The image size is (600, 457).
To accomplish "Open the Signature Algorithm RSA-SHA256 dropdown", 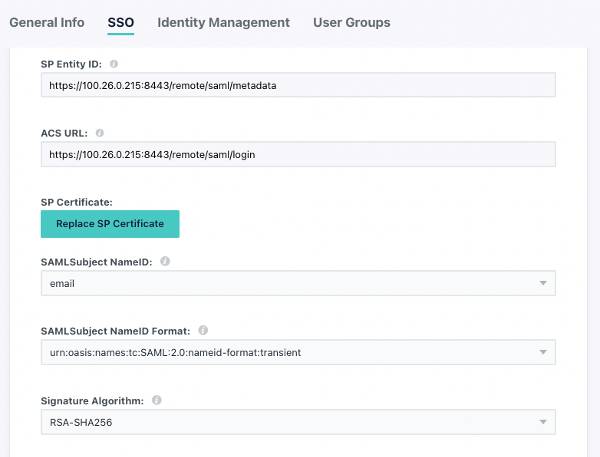I will 297,422.
